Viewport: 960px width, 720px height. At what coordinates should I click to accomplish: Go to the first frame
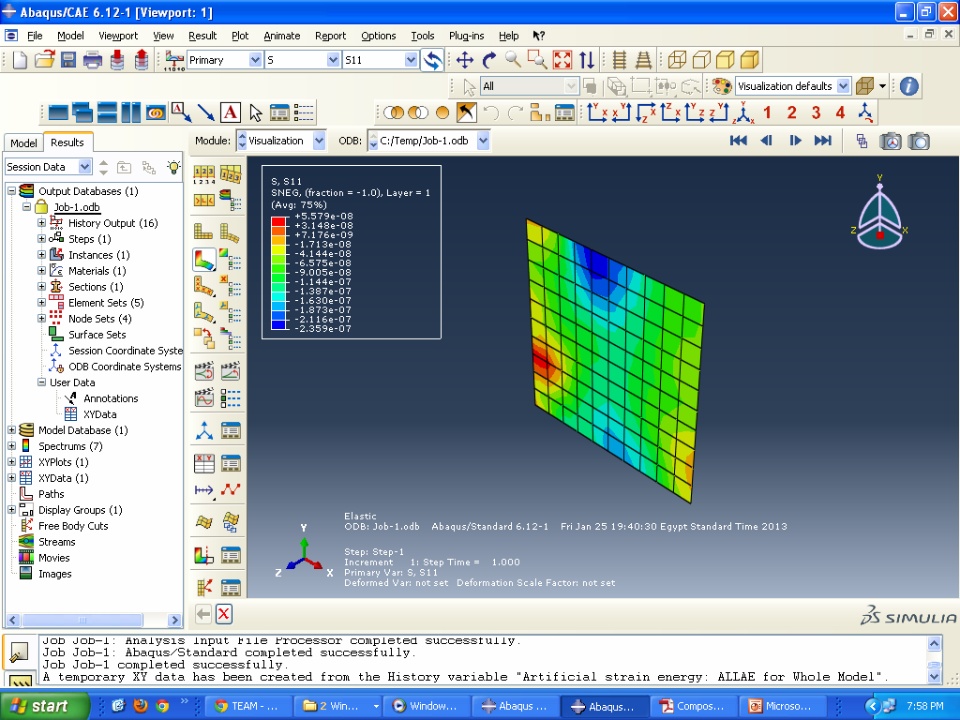[x=738, y=141]
